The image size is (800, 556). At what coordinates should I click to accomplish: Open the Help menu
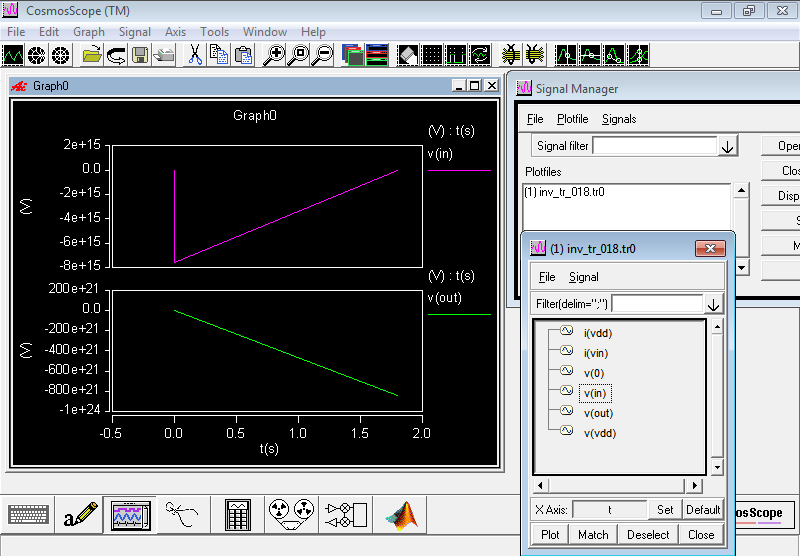(x=313, y=32)
